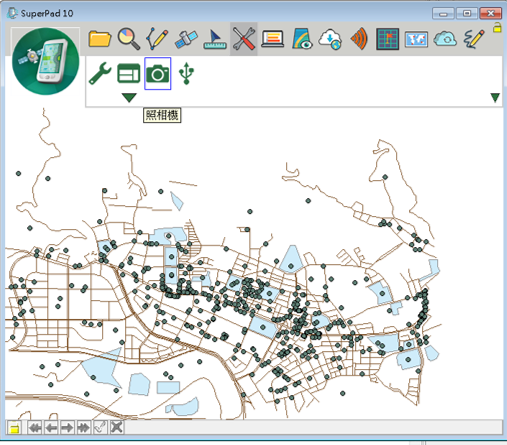Open the yellow folder file menu
The image size is (507, 445).
pos(100,39)
